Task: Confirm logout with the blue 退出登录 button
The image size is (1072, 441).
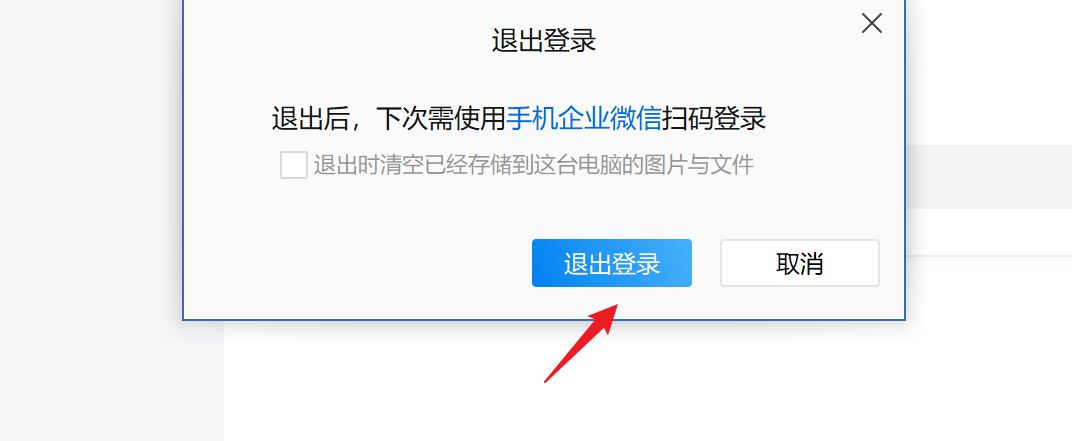Action: 612,263
